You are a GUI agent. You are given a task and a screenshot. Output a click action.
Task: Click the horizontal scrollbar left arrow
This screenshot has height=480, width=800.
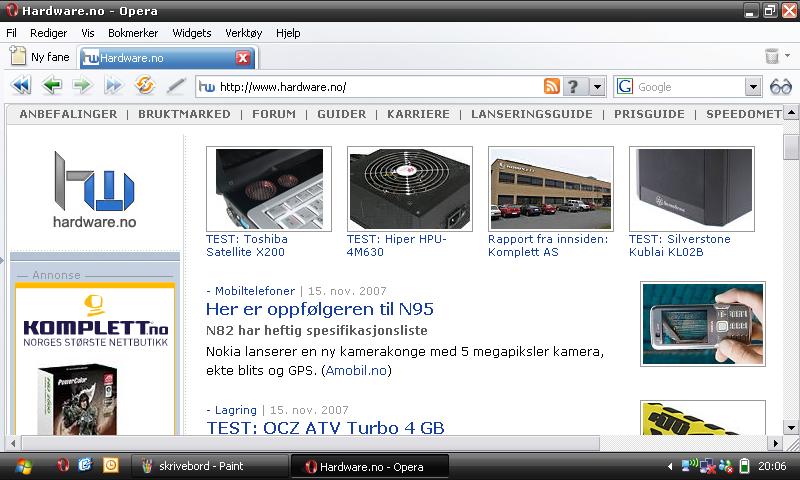13,443
